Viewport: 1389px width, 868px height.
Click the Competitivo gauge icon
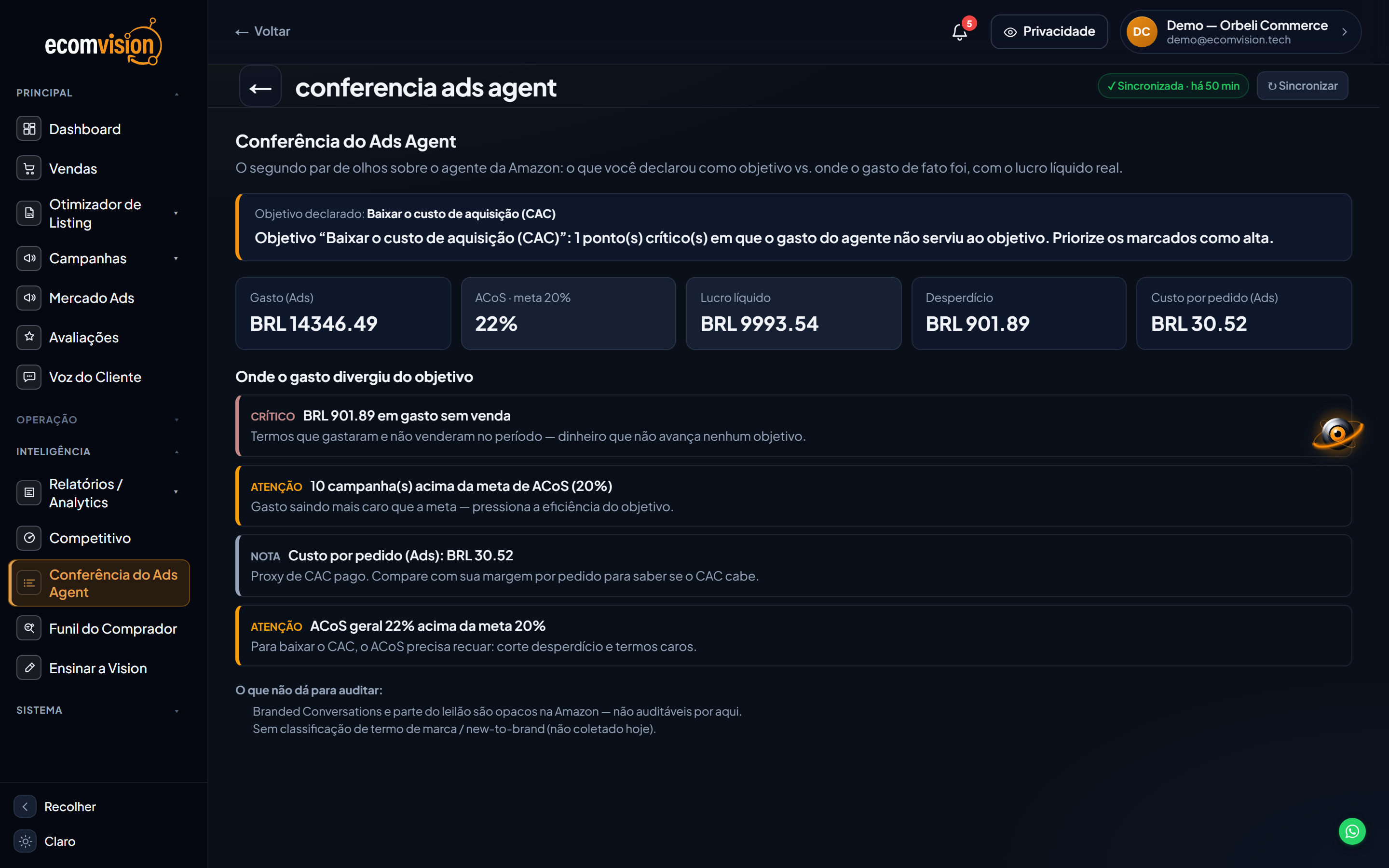[29, 538]
